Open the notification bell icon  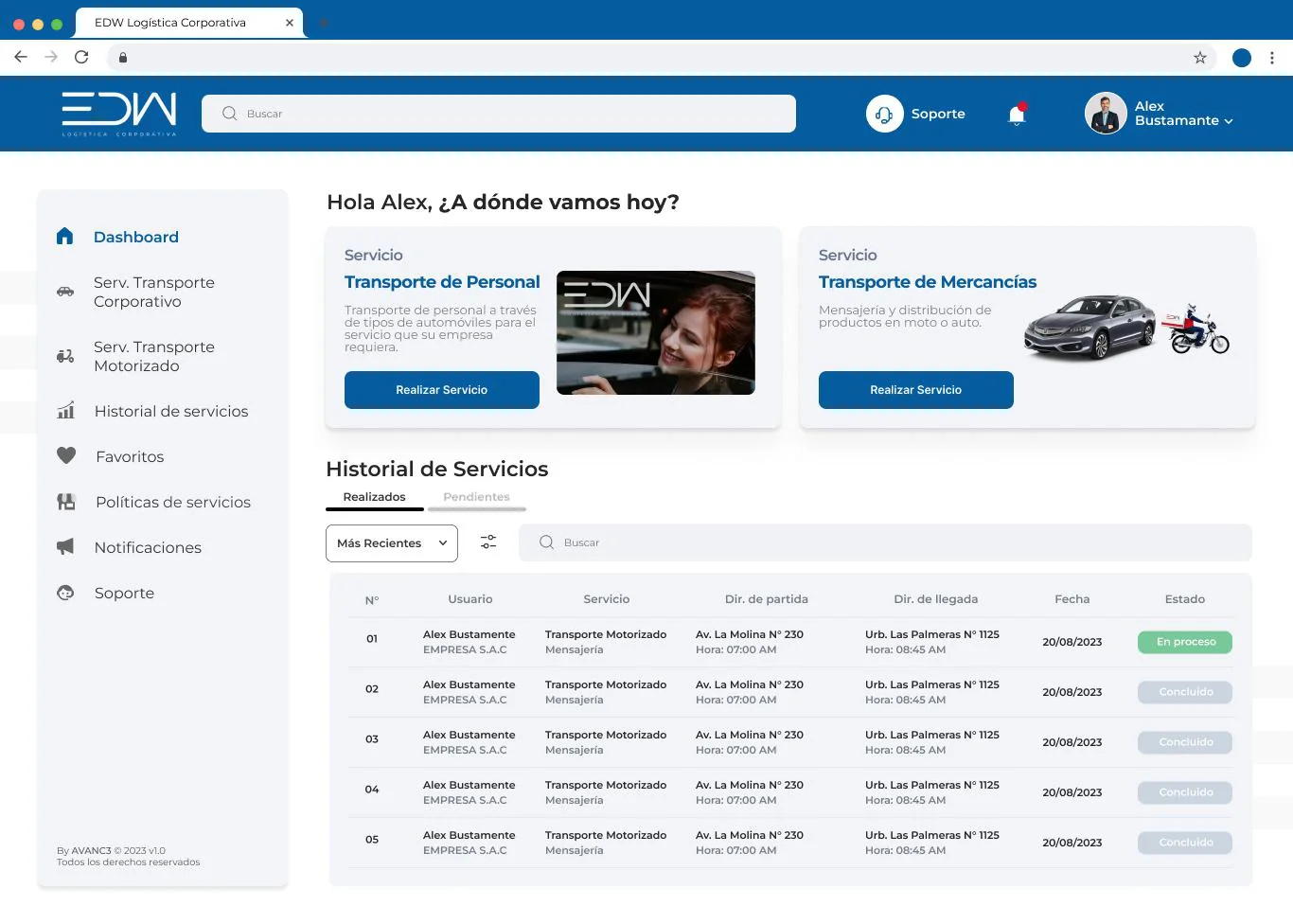[x=1018, y=115]
